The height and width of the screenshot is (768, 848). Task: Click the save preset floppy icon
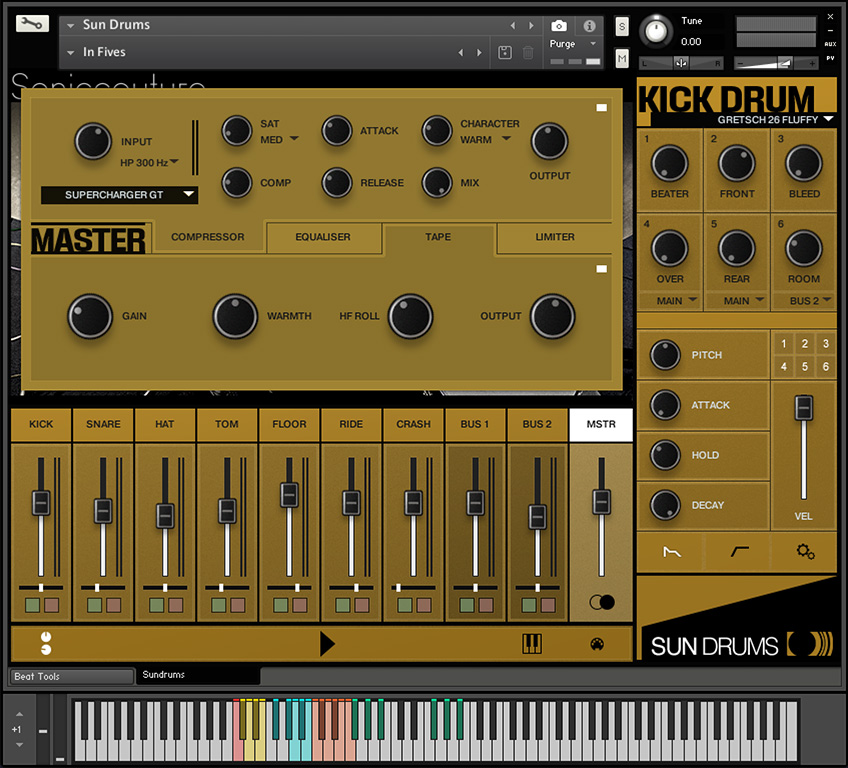[x=505, y=52]
